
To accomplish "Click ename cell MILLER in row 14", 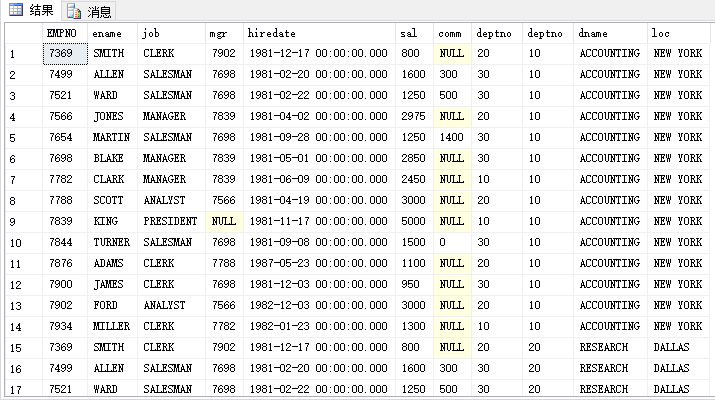I will point(113,327).
